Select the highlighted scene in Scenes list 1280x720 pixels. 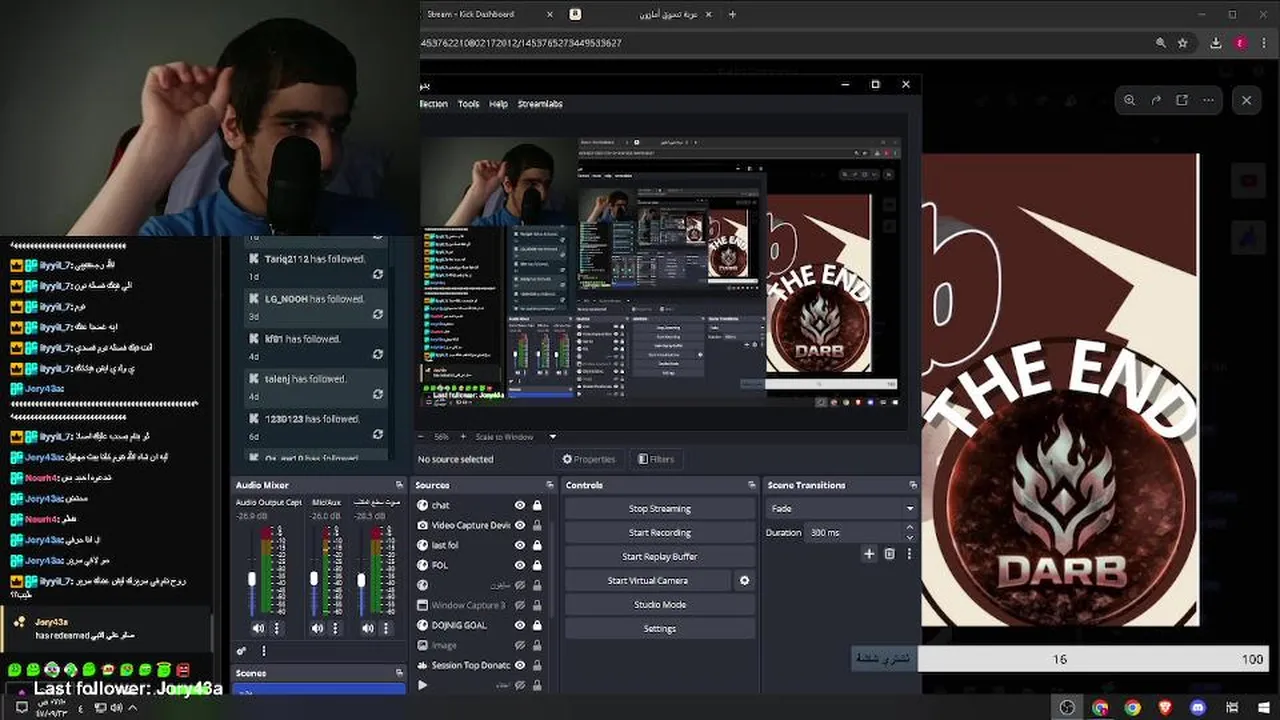coord(319,689)
